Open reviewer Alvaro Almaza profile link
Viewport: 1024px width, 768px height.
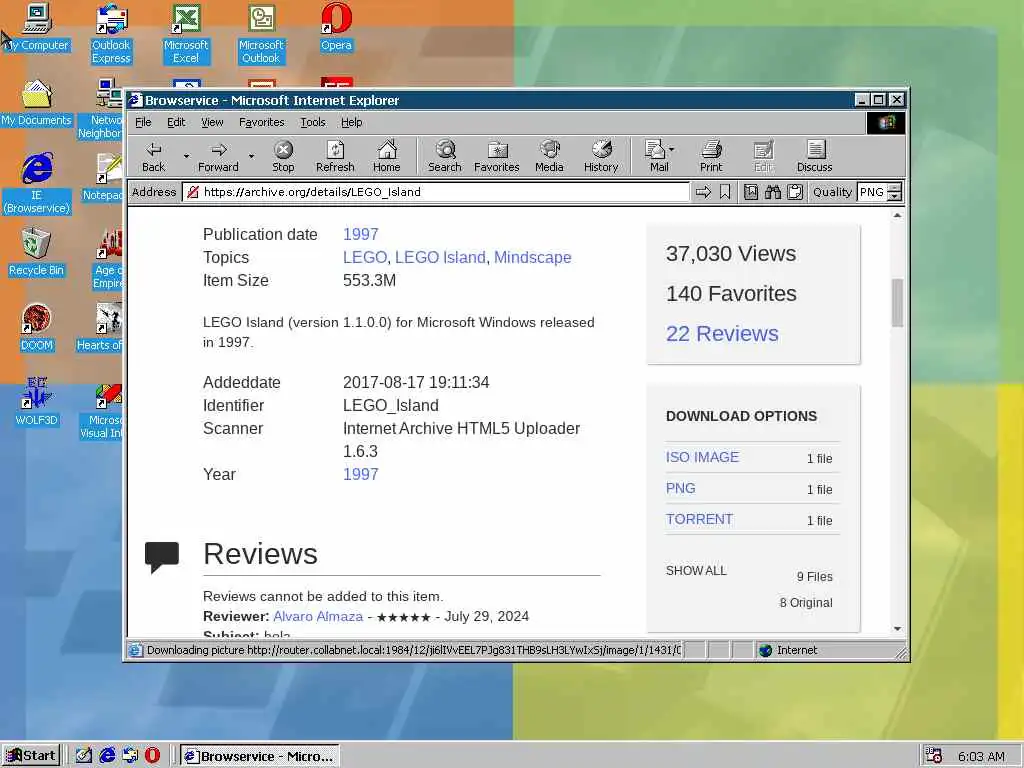coord(318,616)
